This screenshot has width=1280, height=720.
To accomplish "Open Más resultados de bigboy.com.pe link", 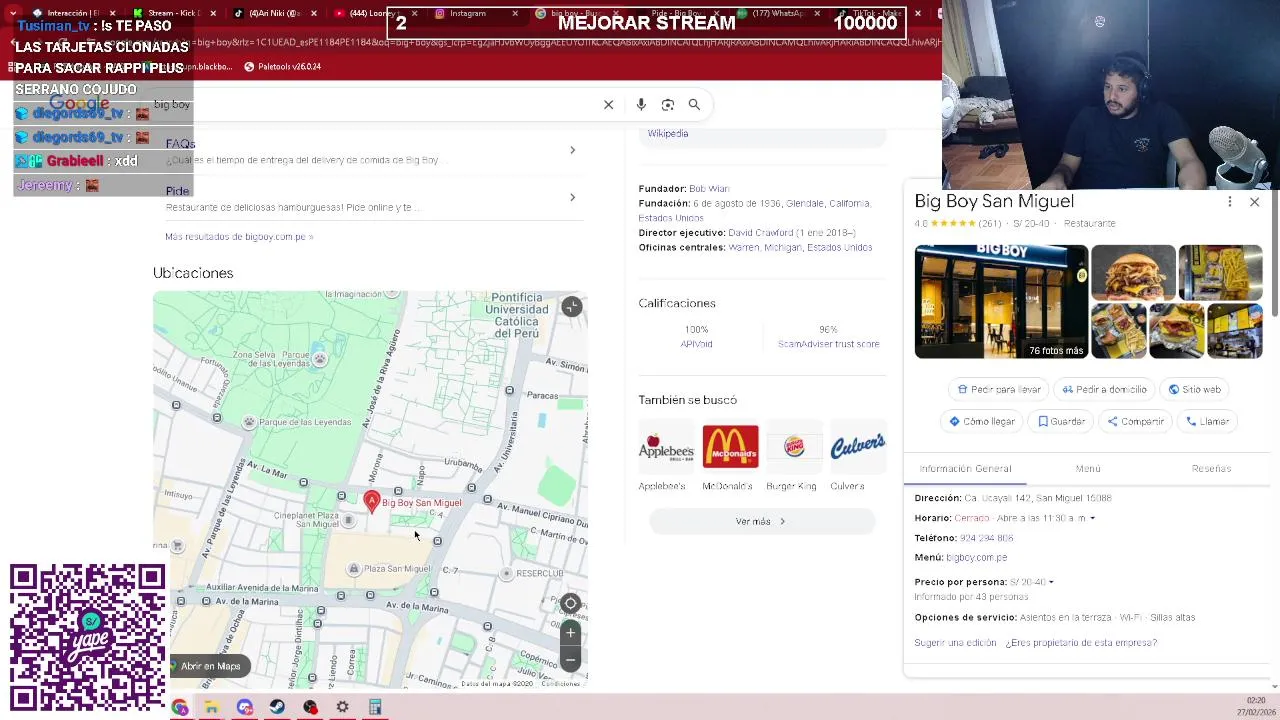I will click(x=239, y=237).
